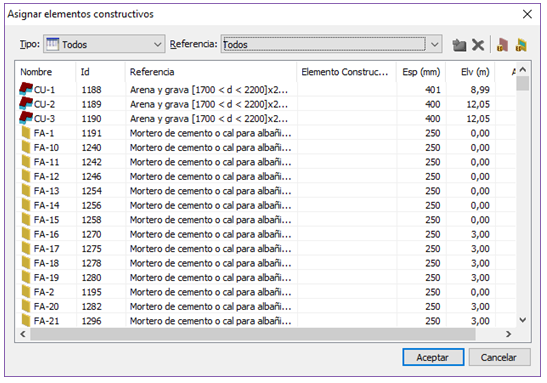Select the row named FA-19
The image size is (547, 383).
click(x=265, y=277)
